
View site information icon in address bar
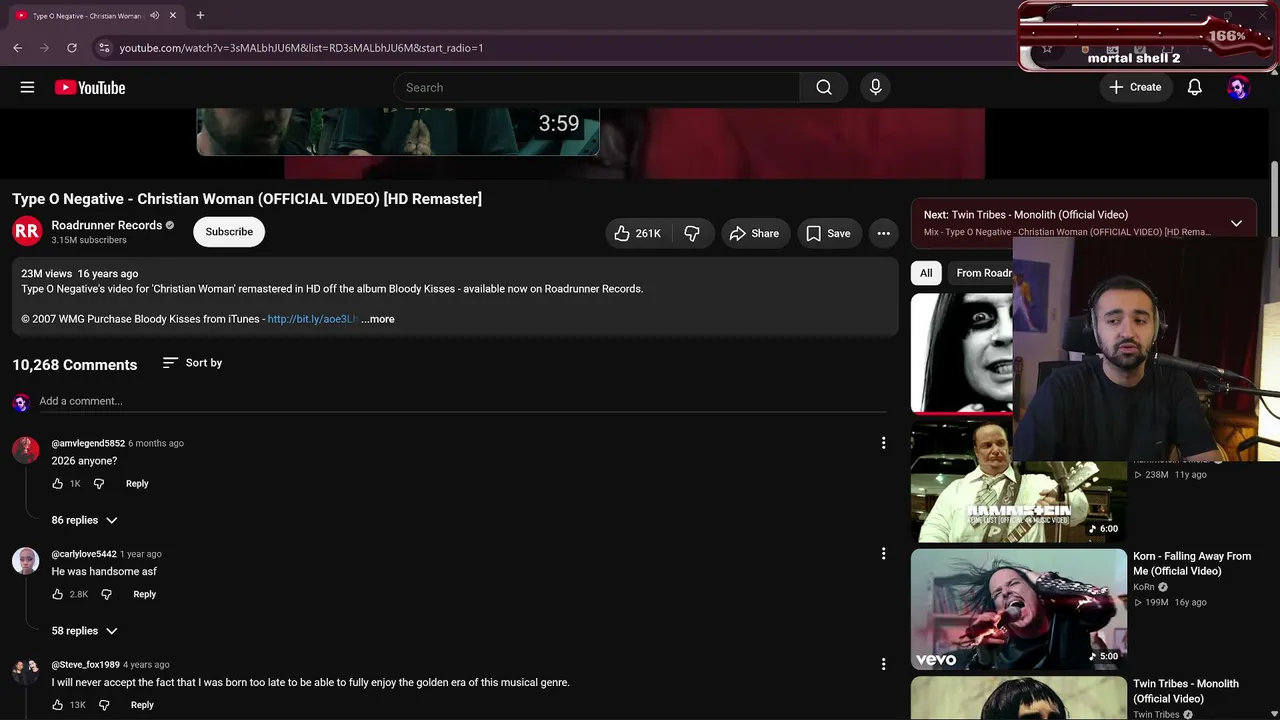pos(103,47)
